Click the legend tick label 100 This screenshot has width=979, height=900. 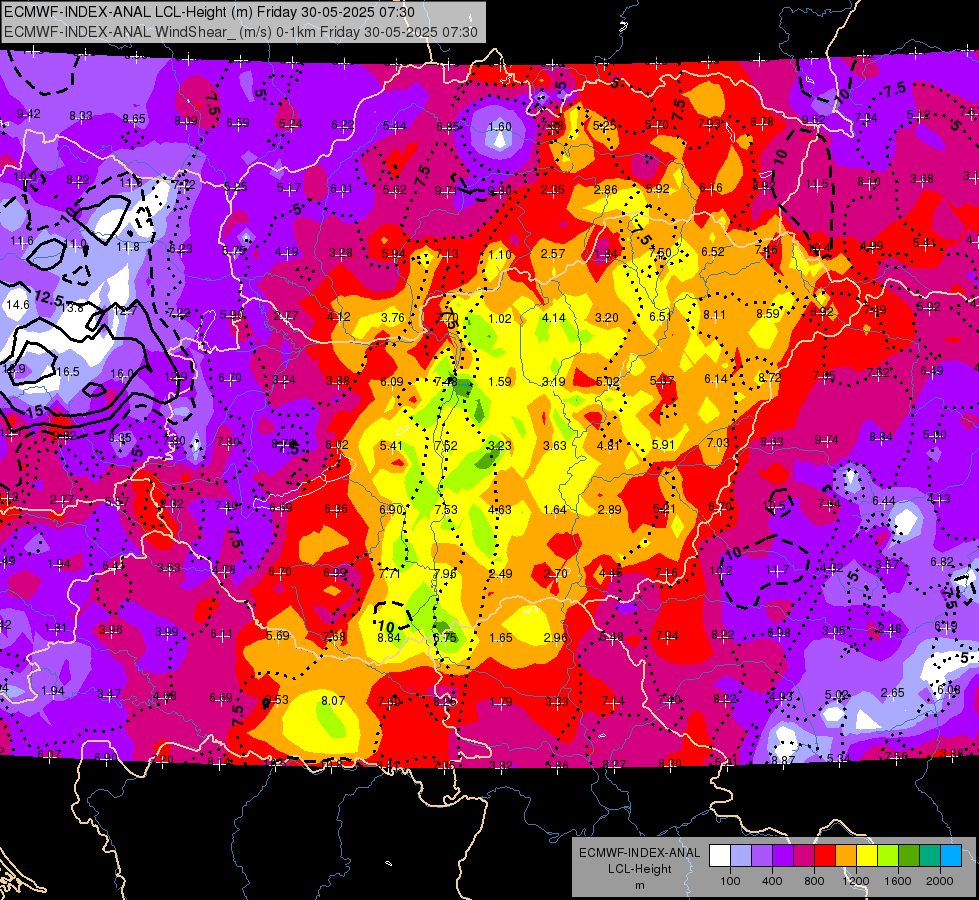pyautogui.click(x=730, y=881)
